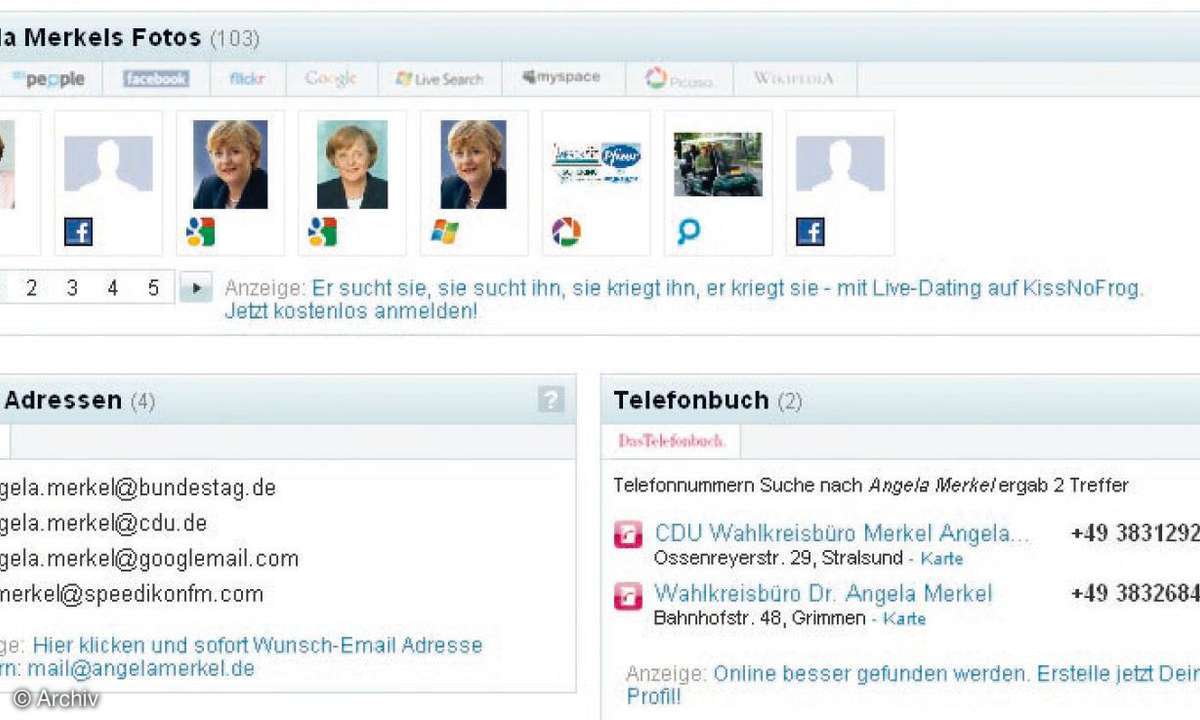Go to next photo page arrow

coord(196,288)
